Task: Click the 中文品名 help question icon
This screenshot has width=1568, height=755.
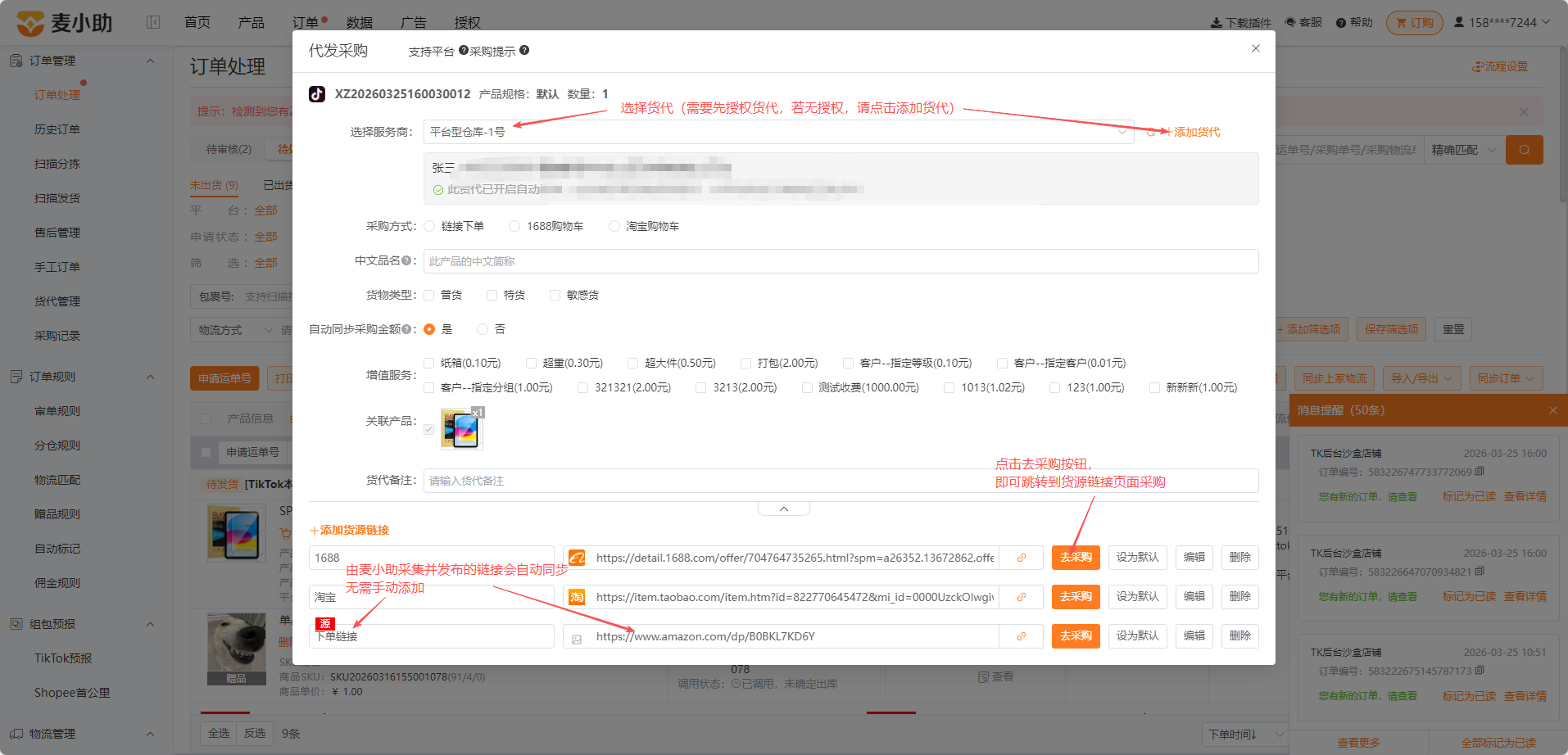Action: pos(406,260)
